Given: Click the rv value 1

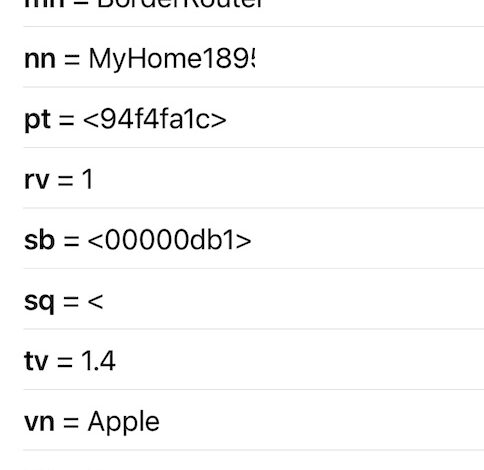Looking at the screenshot, I should tap(87, 180).
